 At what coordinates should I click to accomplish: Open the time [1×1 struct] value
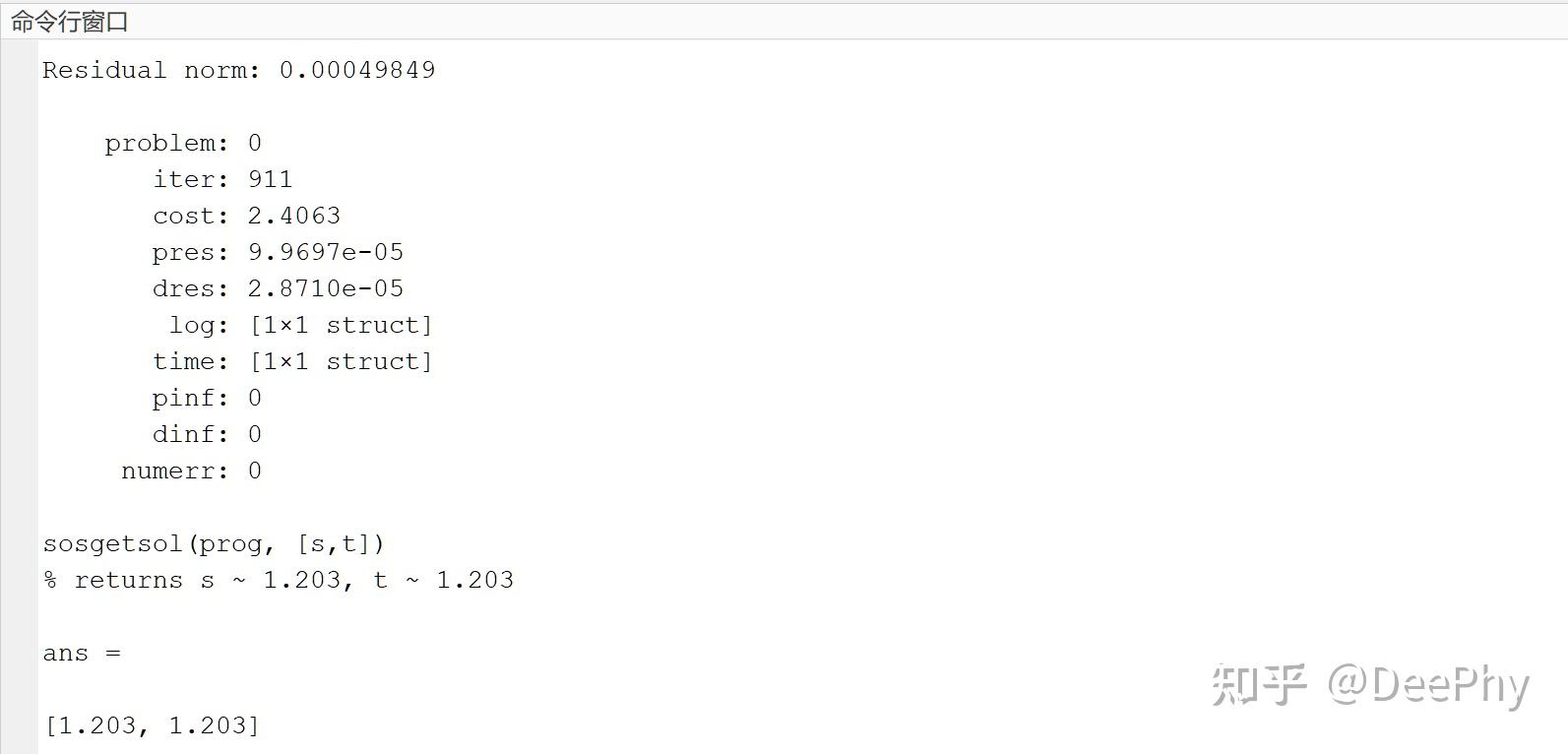point(341,361)
